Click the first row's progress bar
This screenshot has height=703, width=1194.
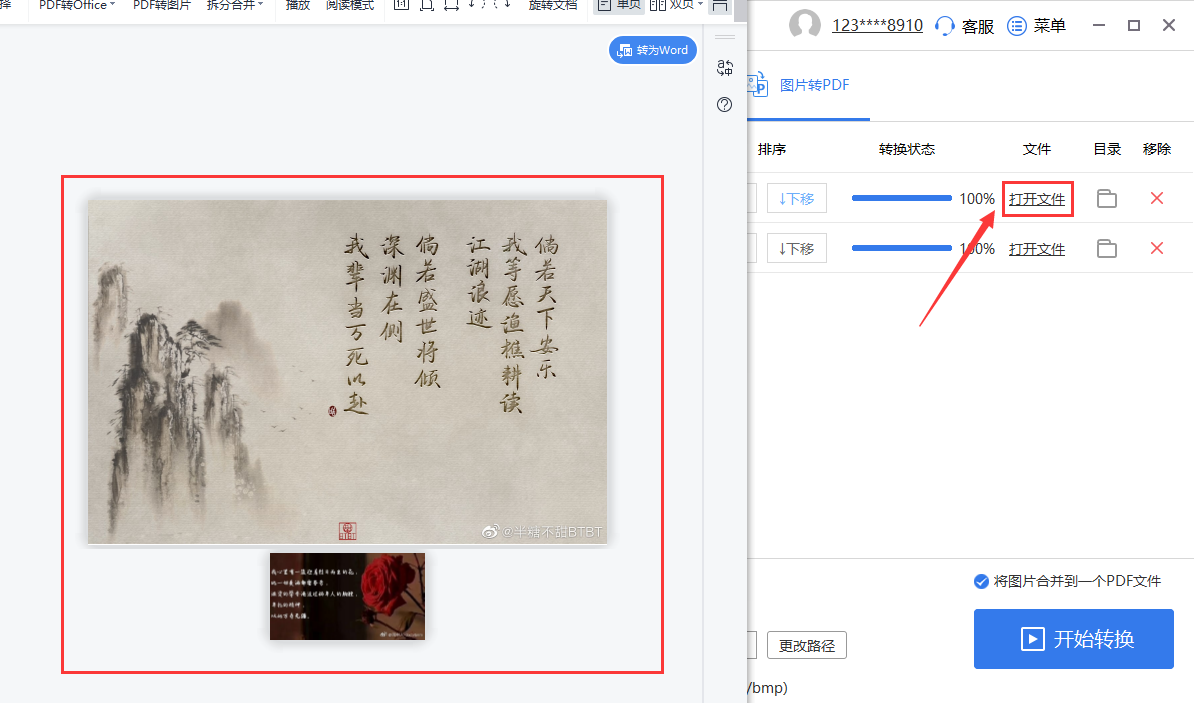click(902, 198)
